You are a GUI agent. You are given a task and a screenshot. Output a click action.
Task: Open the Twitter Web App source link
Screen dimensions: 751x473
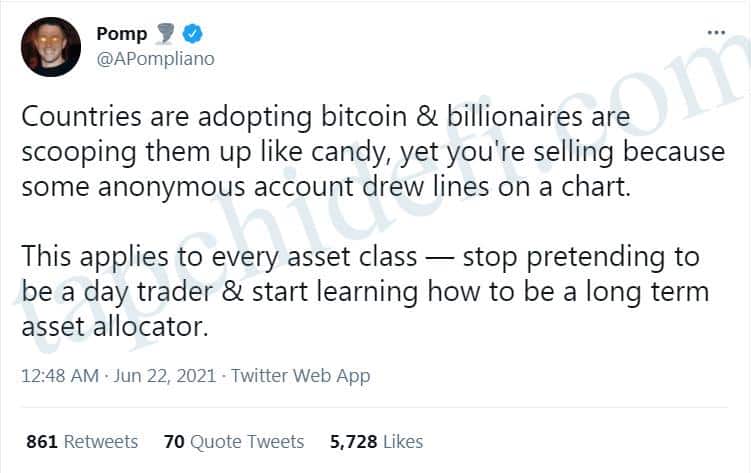[x=301, y=376]
